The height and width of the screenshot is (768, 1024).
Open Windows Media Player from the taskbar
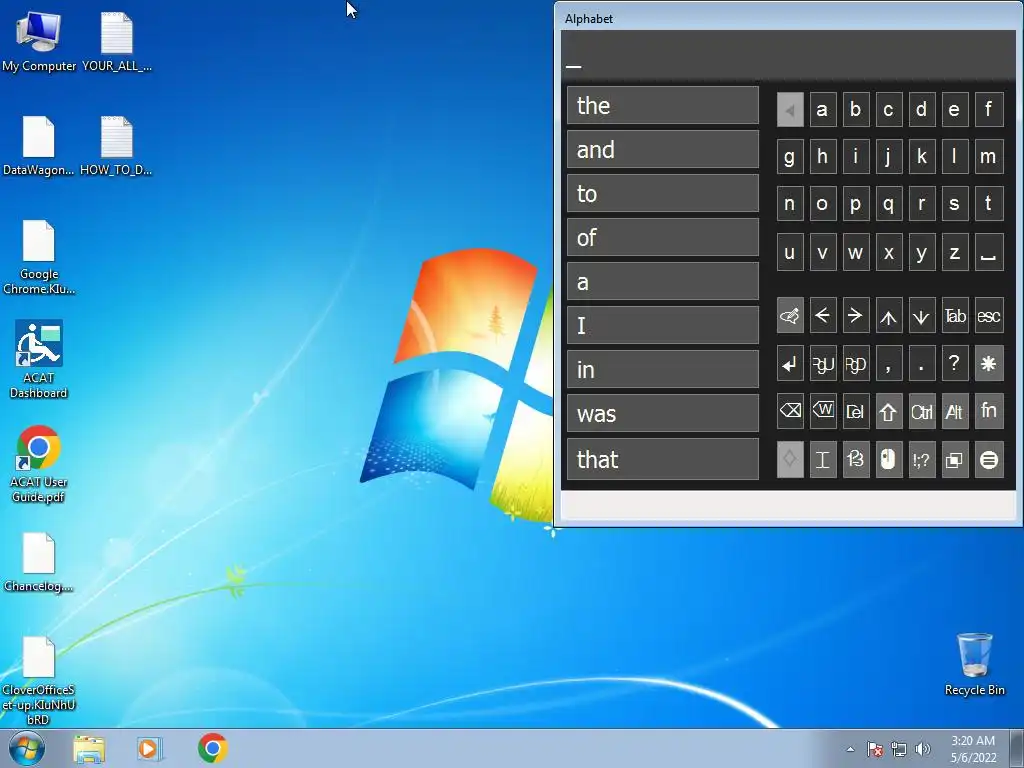(x=150, y=749)
